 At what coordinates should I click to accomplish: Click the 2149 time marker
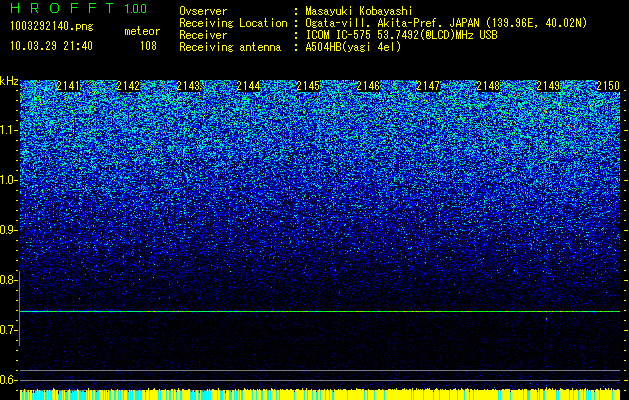point(548,86)
